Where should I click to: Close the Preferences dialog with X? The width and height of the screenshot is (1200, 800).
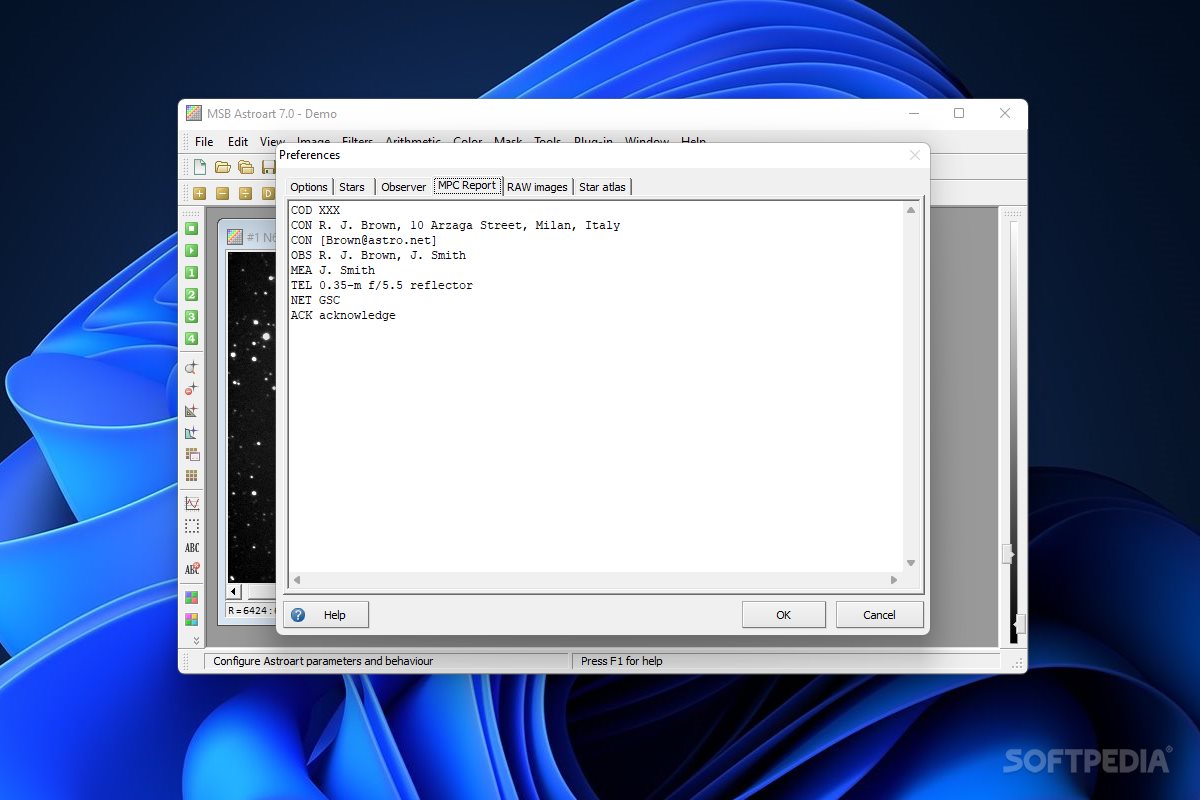tap(914, 155)
